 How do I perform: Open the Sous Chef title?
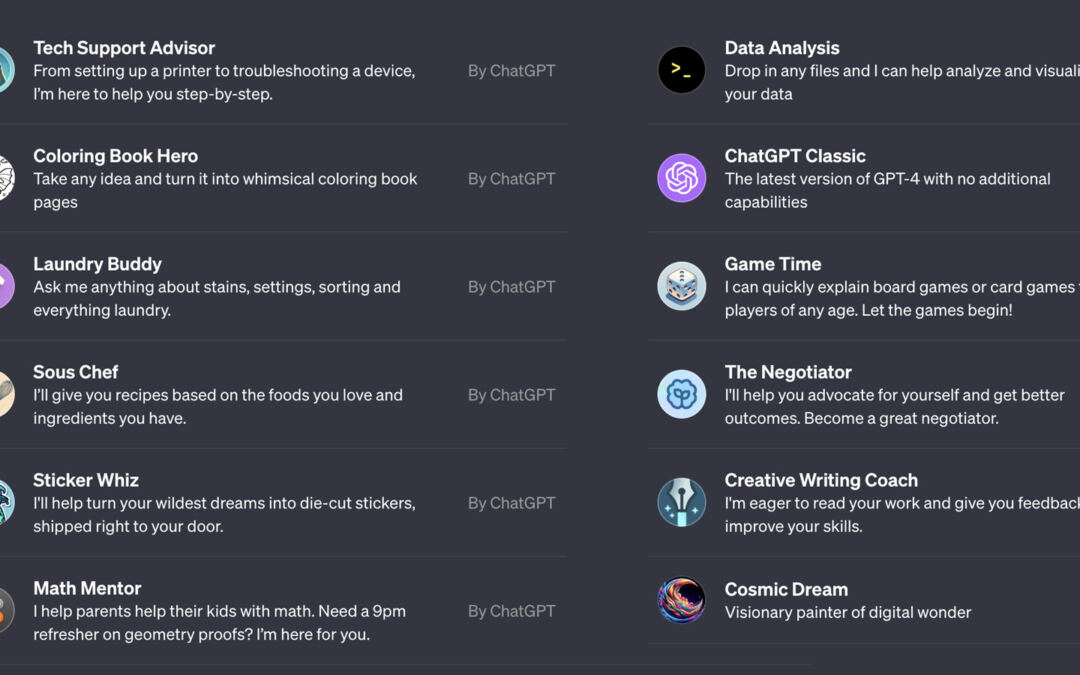click(76, 372)
